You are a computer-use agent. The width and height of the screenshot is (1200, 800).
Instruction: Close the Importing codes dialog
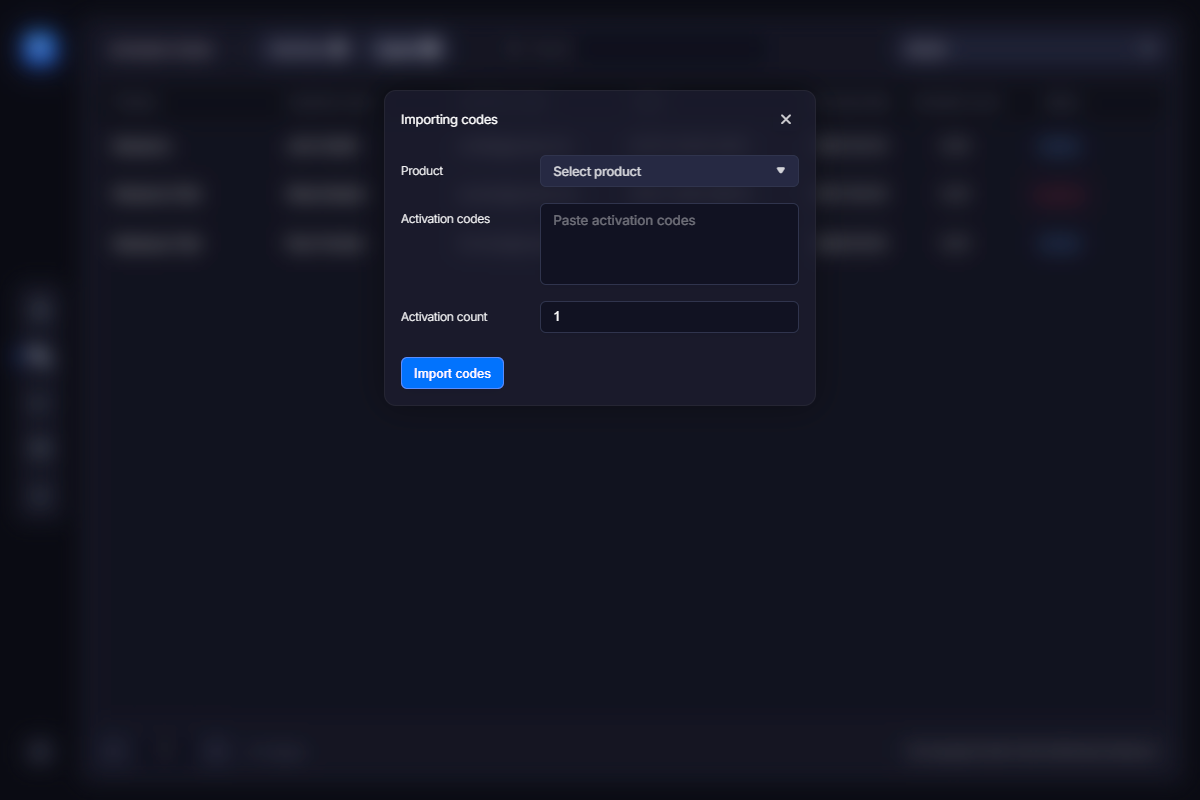pos(785,119)
